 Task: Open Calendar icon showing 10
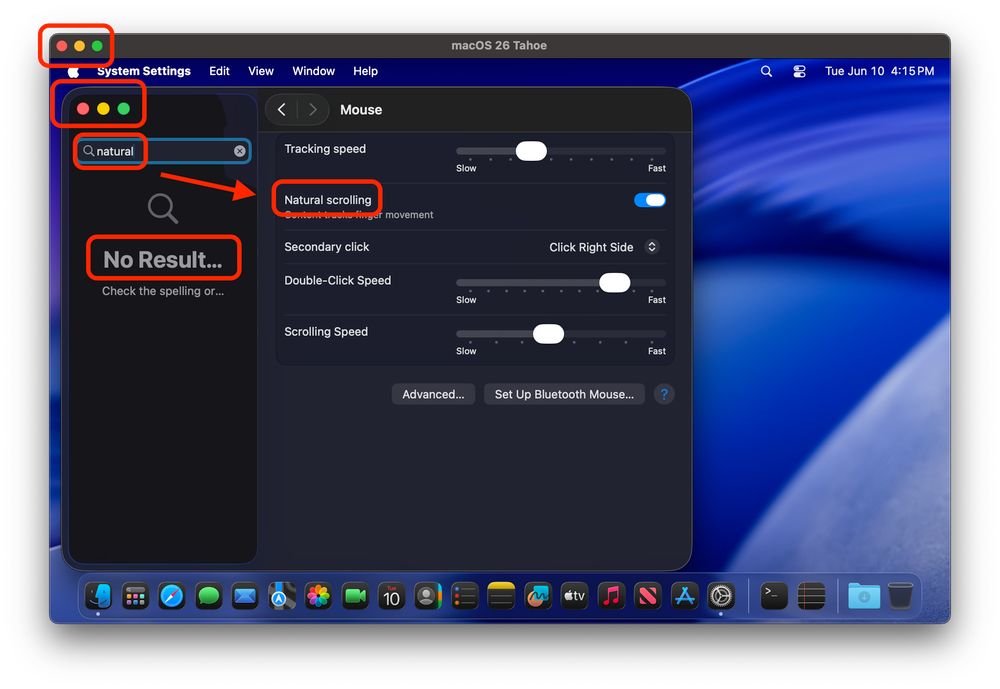click(x=391, y=596)
